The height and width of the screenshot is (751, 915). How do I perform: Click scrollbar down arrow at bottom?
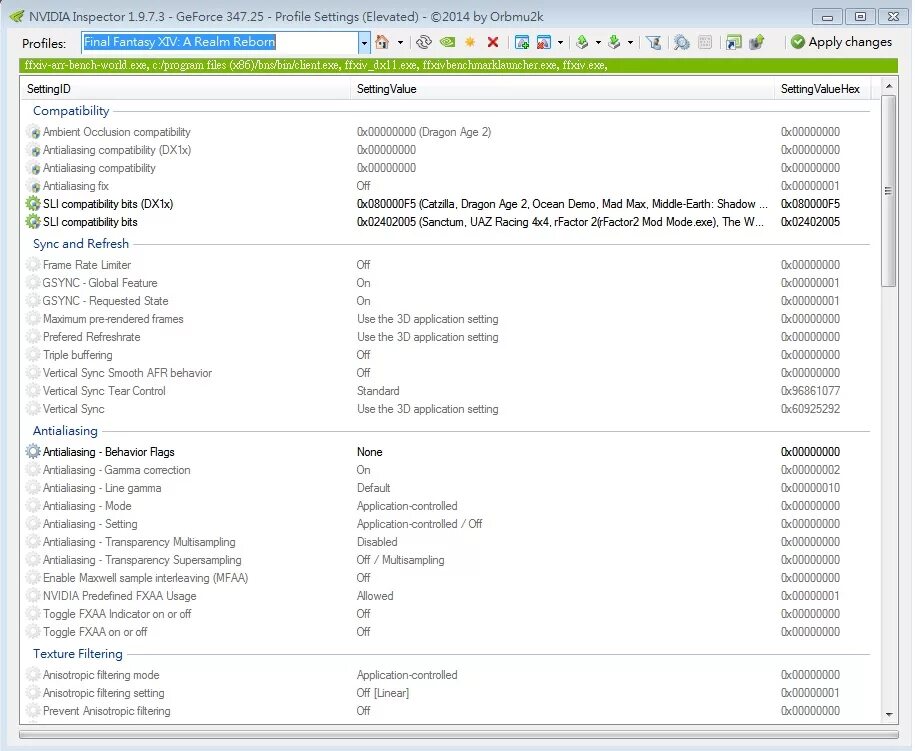[889, 714]
